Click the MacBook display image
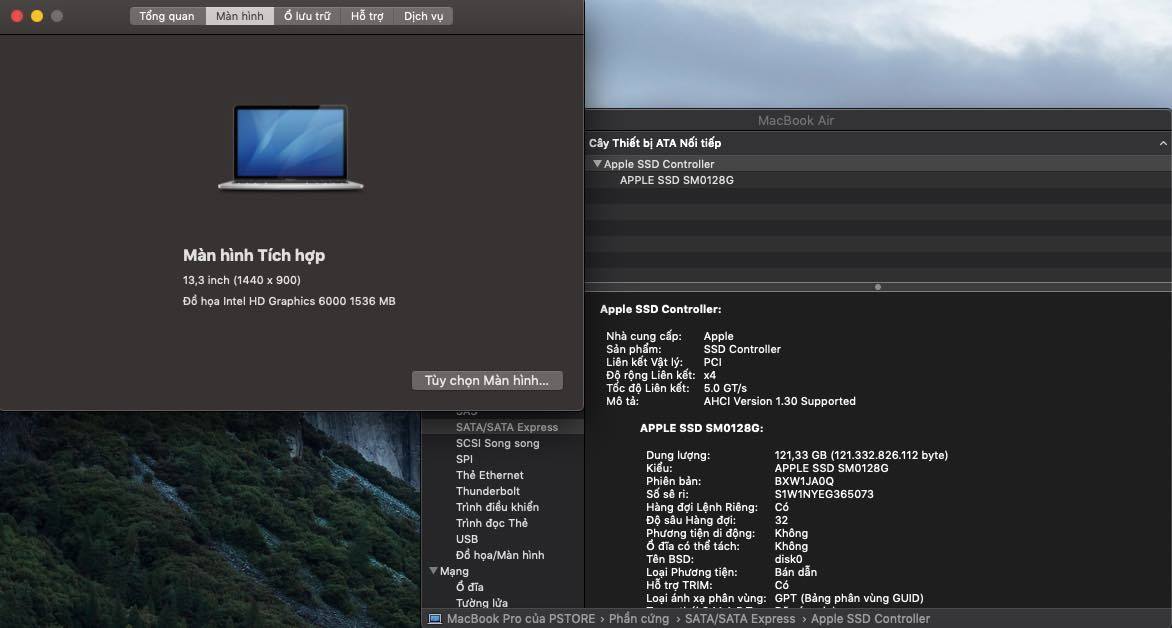The image size is (1172, 628). (291, 147)
